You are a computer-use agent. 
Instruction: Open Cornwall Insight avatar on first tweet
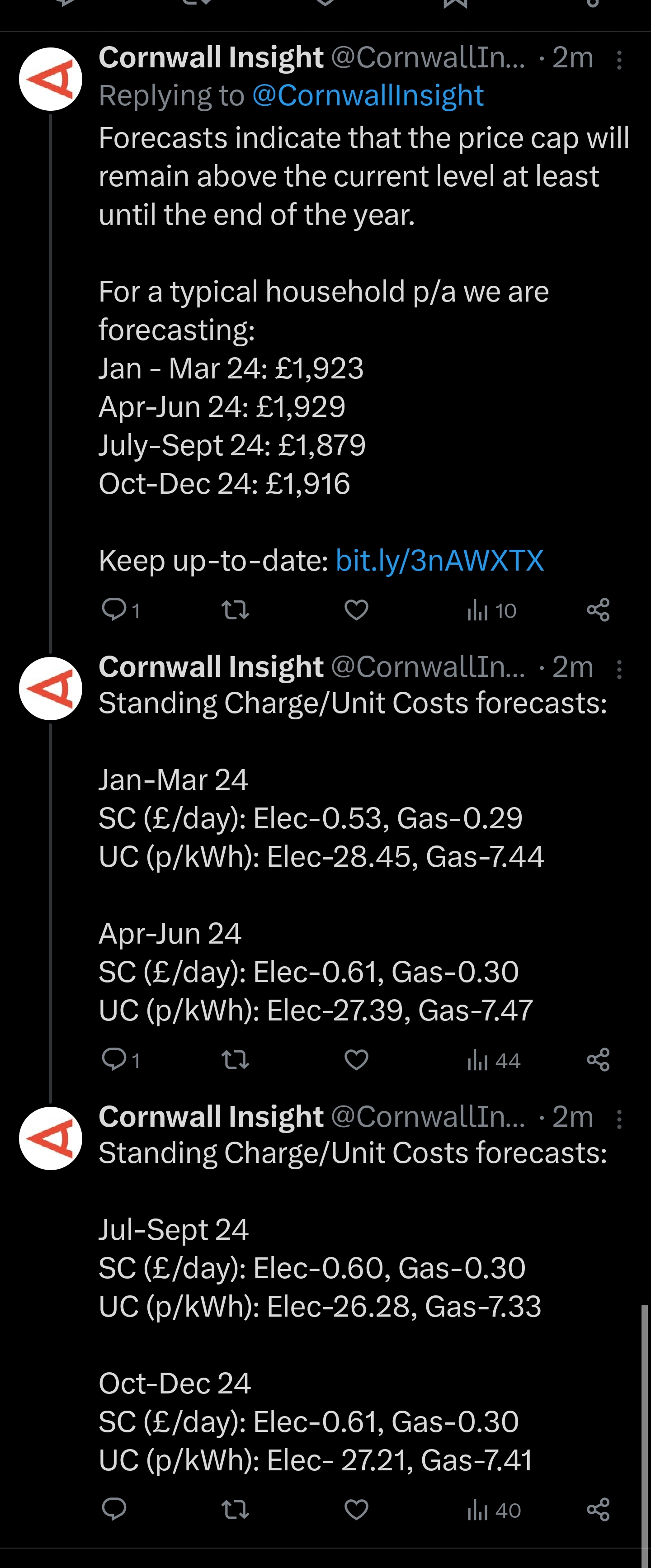point(51,79)
